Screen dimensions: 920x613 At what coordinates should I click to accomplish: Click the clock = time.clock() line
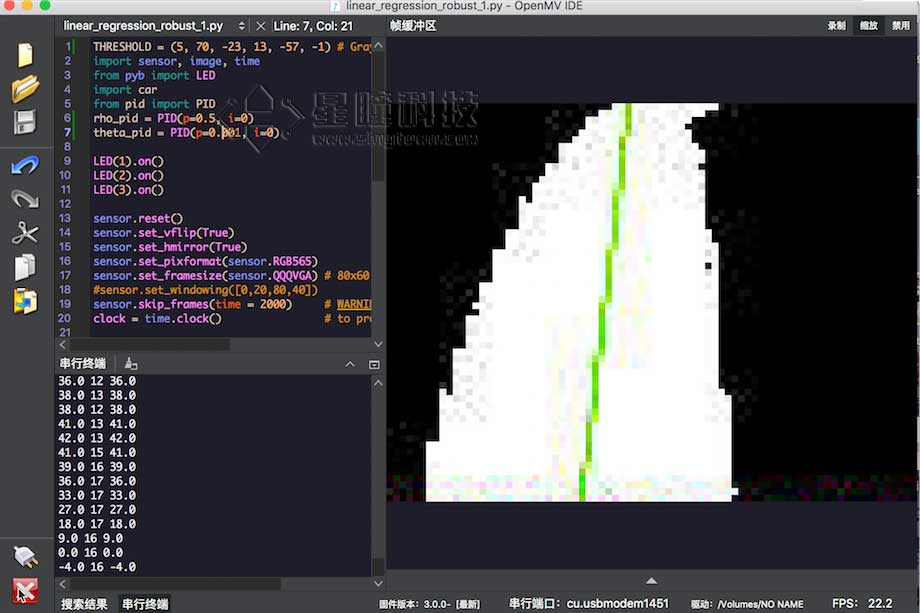(232, 319)
